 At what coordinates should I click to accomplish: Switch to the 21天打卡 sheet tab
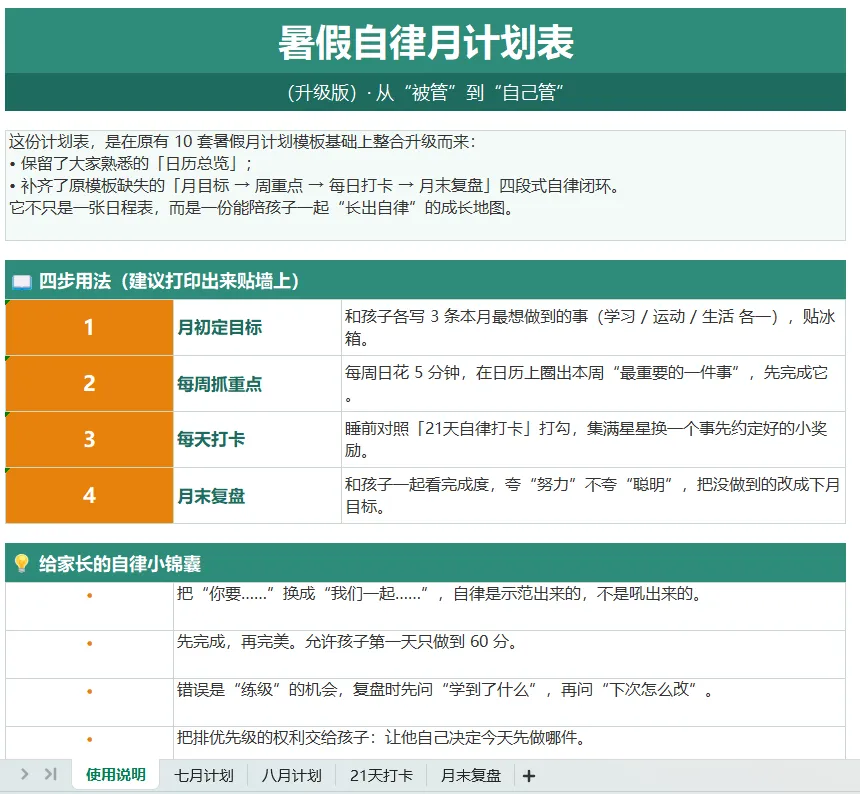pos(381,775)
